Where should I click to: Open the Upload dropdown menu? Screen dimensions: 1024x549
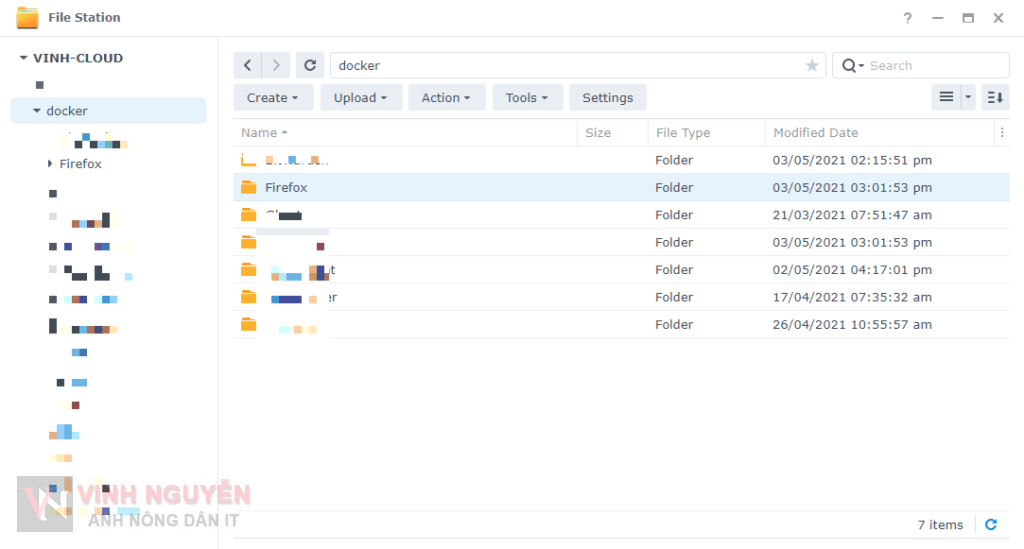[x=361, y=97]
